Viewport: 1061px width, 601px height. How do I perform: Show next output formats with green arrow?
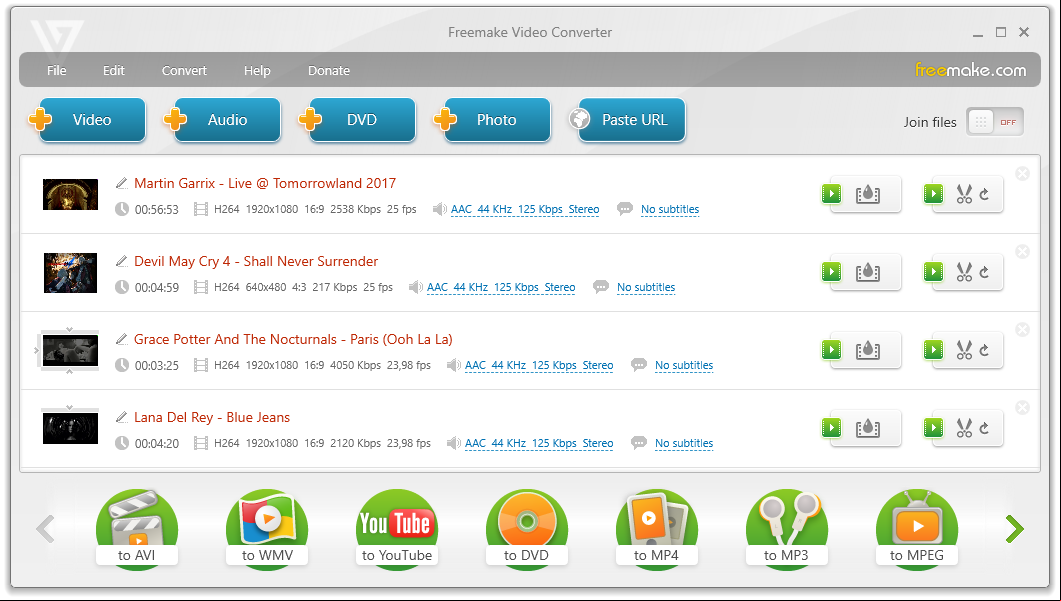pyautogui.click(x=1014, y=529)
